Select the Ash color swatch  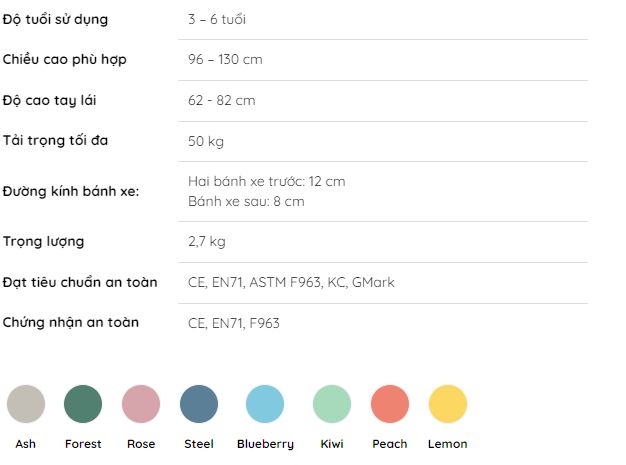tap(26, 404)
